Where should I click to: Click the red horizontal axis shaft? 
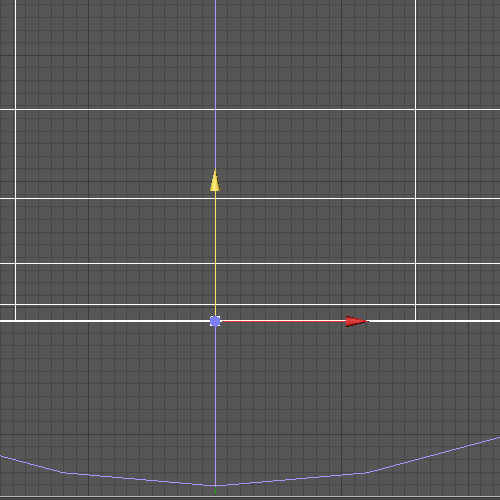click(x=283, y=321)
